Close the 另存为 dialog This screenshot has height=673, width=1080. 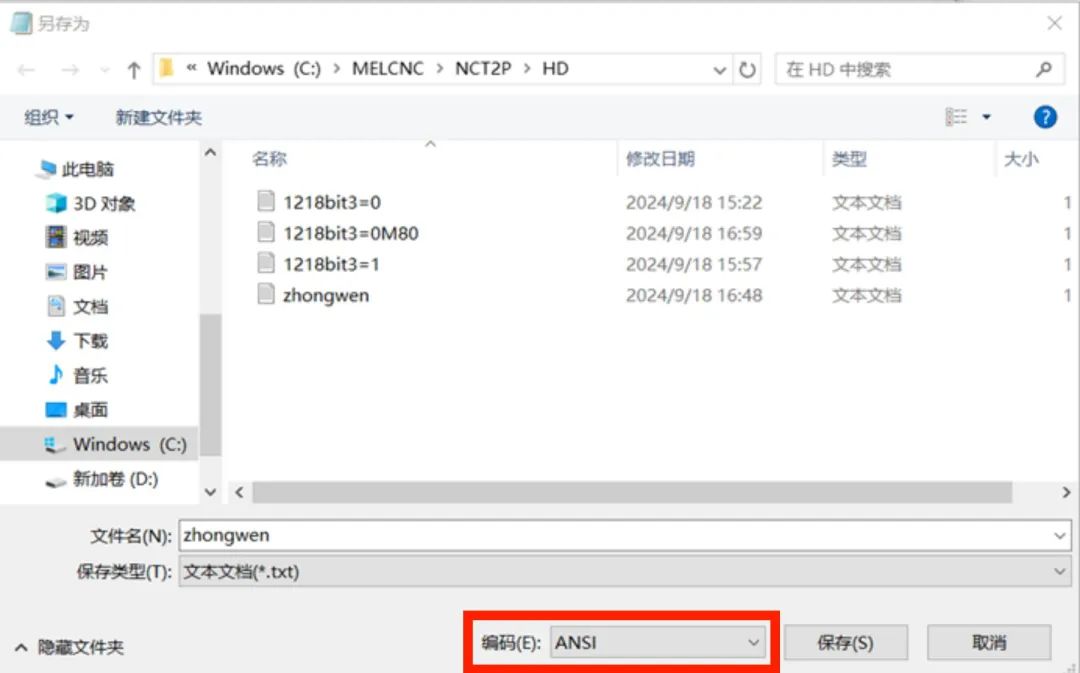click(x=1054, y=23)
